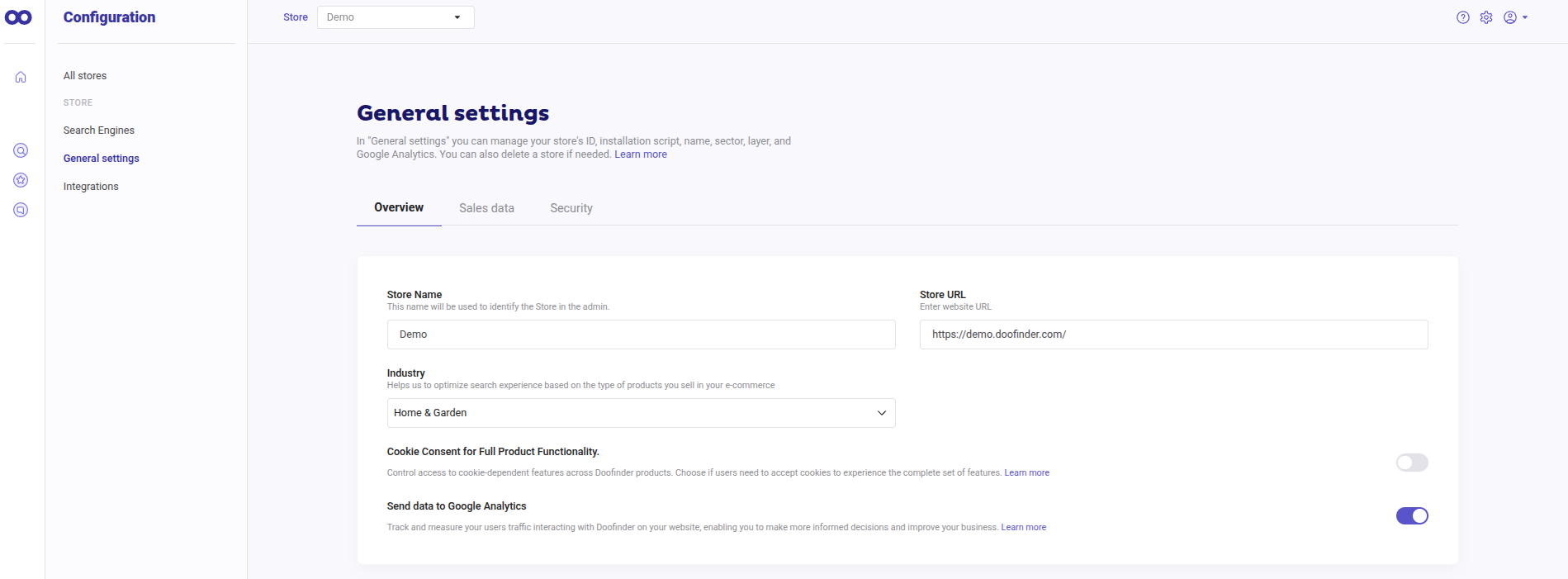
Task: Go to Home via sidebar house icon
Action: click(21, 77)
